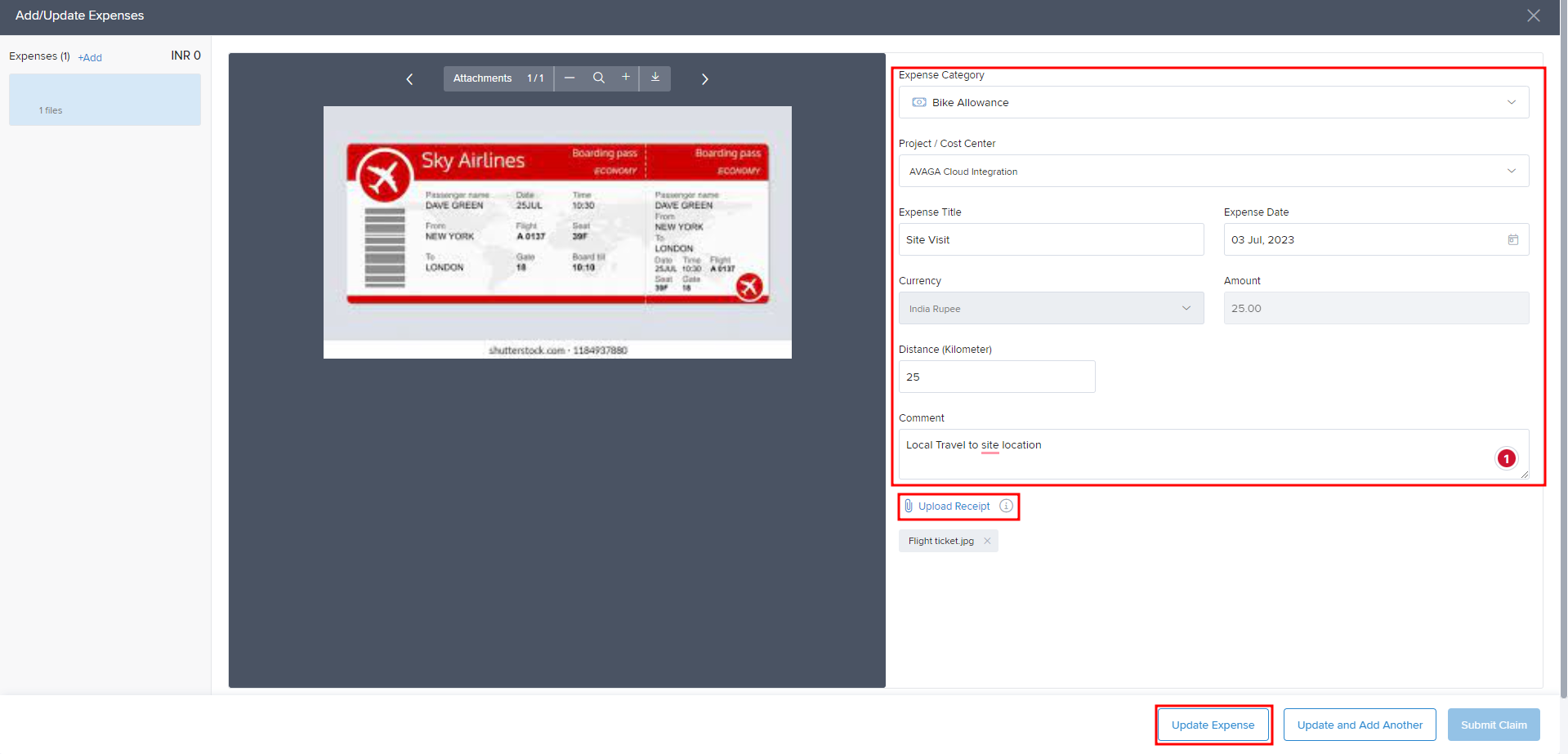Click Update and Add Another button
The image size is (1568, 754).
click(x=1359, y=725)
